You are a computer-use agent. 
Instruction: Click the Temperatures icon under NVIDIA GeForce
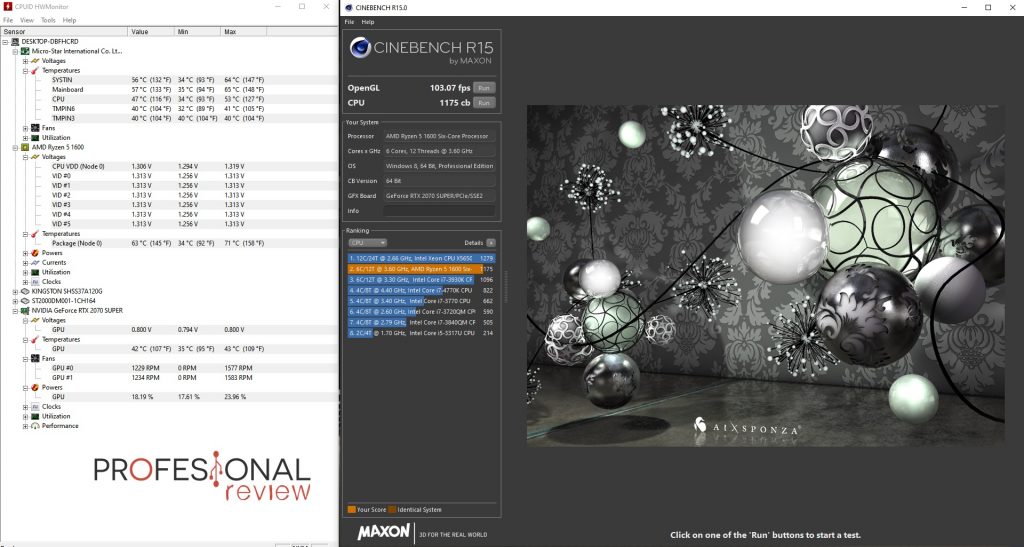pyautogui.click(x=35, y=340)
